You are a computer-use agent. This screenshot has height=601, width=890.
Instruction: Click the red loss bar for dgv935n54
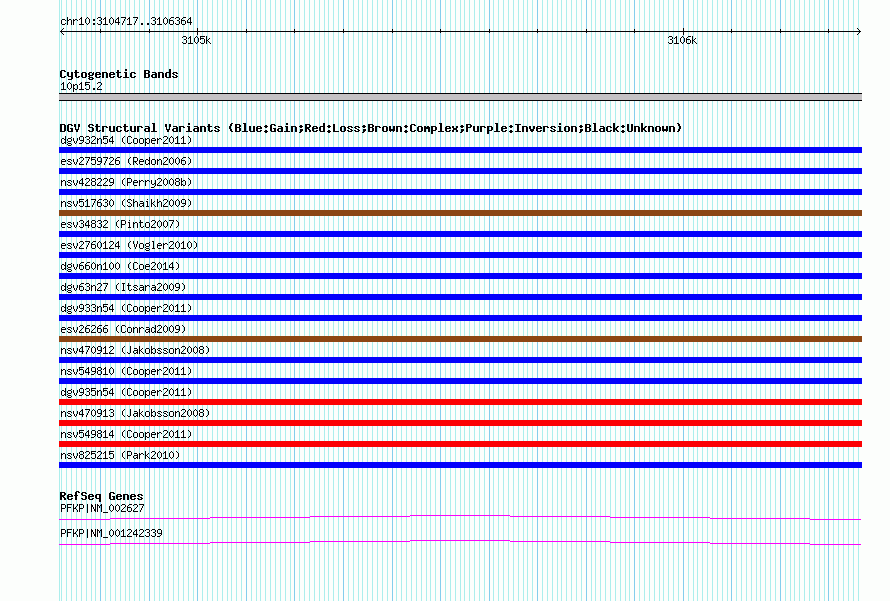click(x=460, y=402)
